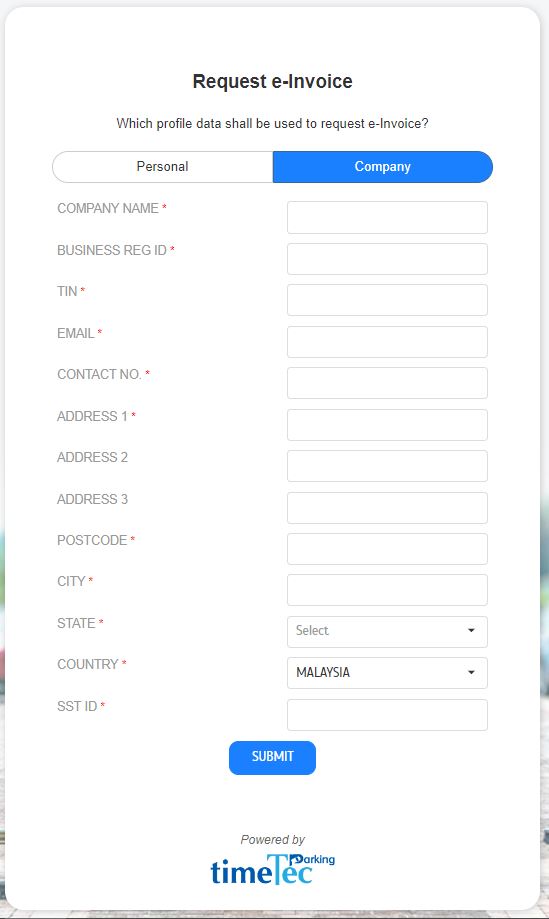Select the ADDRESS 2 input field
The width and height of the screenshot is (549, 919).
[x=387, y=466]
